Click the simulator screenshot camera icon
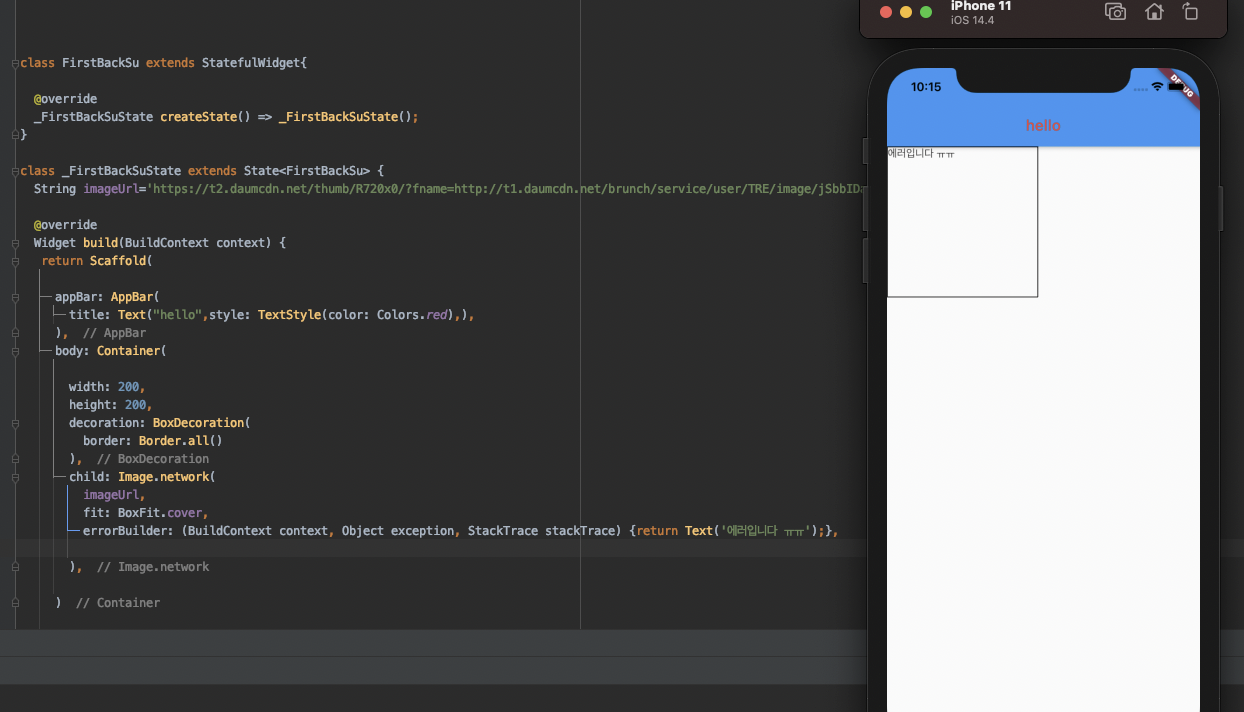1244x712 pixels. click(x=1115, y=12)
